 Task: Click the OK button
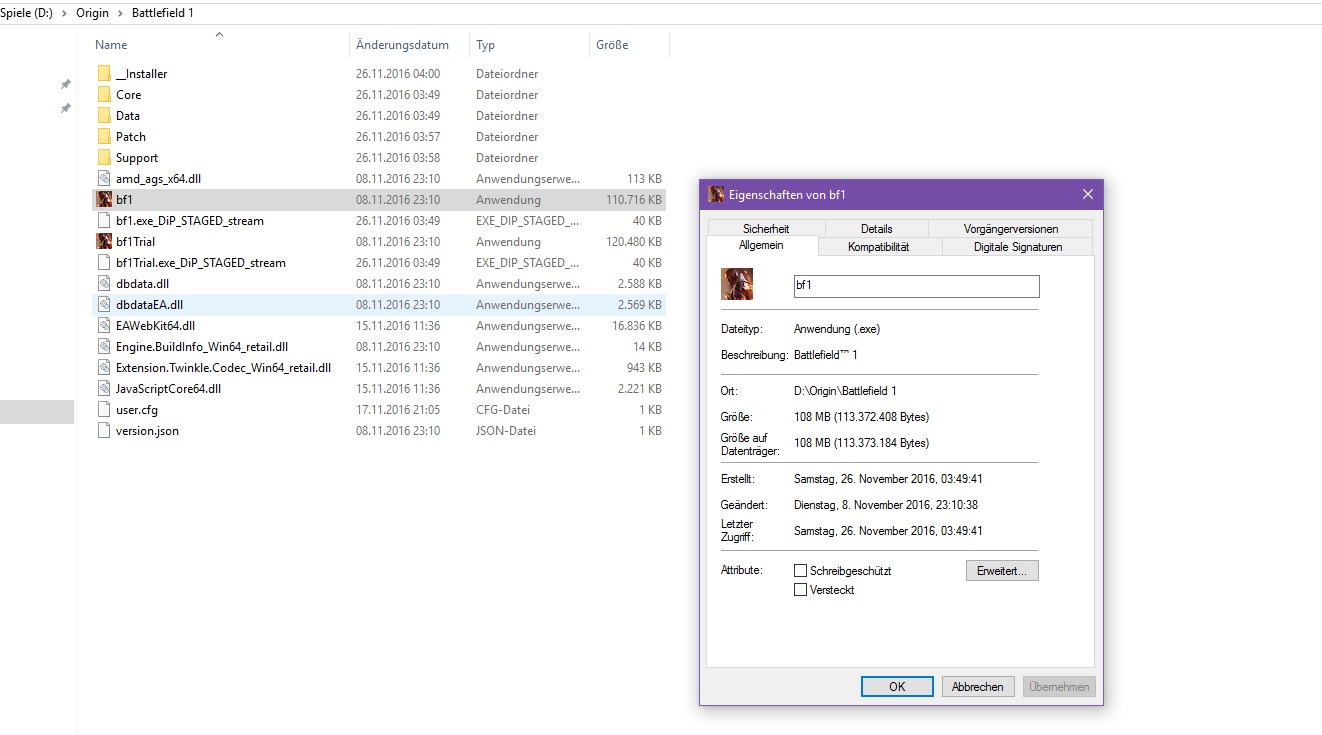[897, 687]
